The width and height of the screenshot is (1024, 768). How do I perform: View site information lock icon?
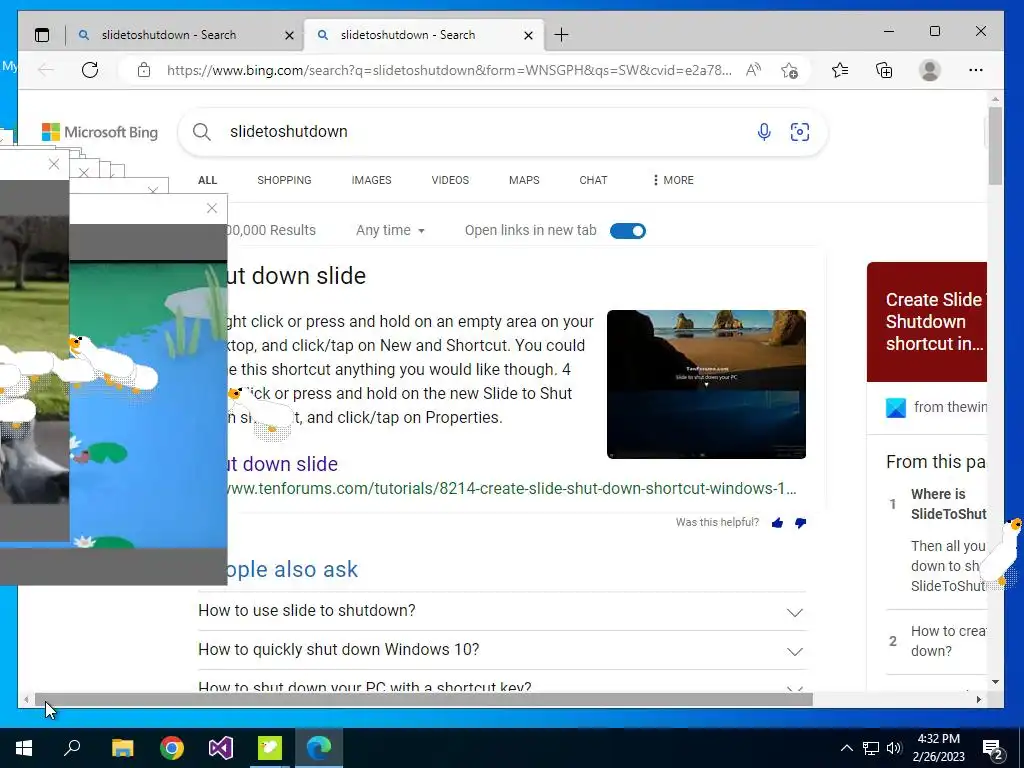click(x=144, y=70)
